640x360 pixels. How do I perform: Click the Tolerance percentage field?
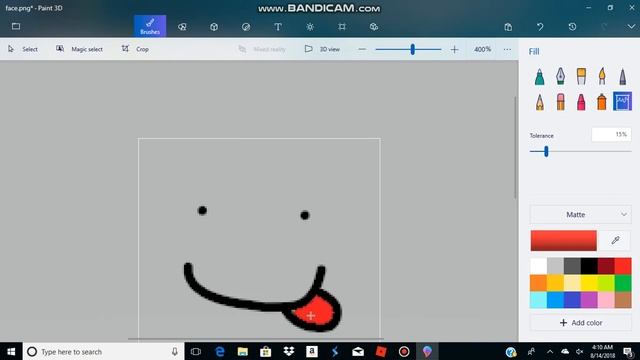611,134
